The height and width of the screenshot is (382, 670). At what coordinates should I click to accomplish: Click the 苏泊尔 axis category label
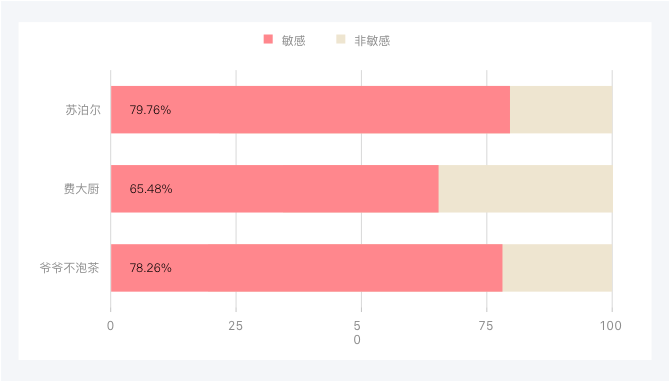[83, 110]
